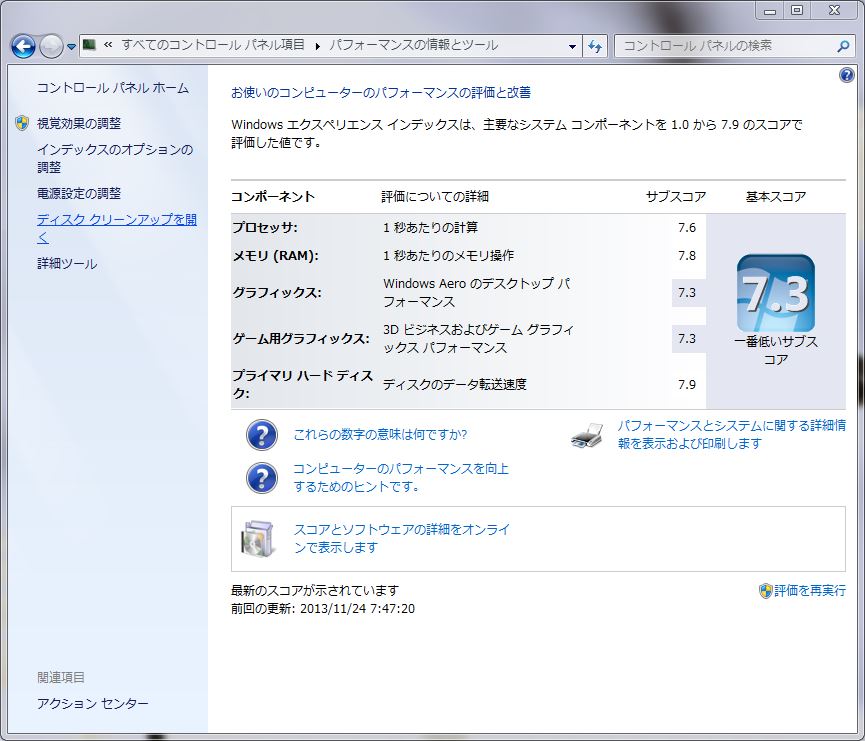Screen dimensions: 865x741
Task: Click the プロセッサ: row label
Action: pos(265,227)
